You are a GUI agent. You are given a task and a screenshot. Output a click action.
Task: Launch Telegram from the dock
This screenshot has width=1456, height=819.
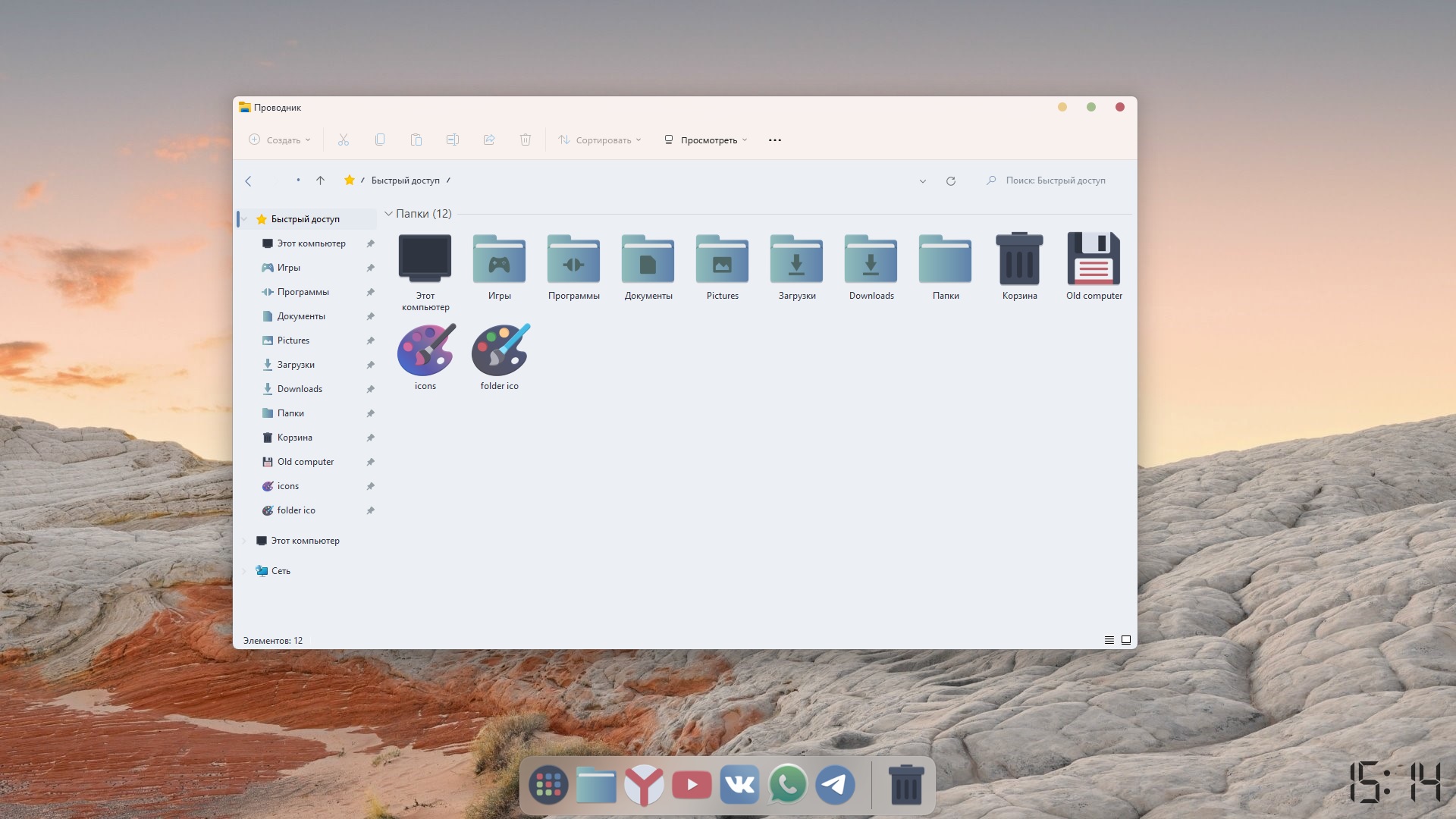click(x=835, y=785)
